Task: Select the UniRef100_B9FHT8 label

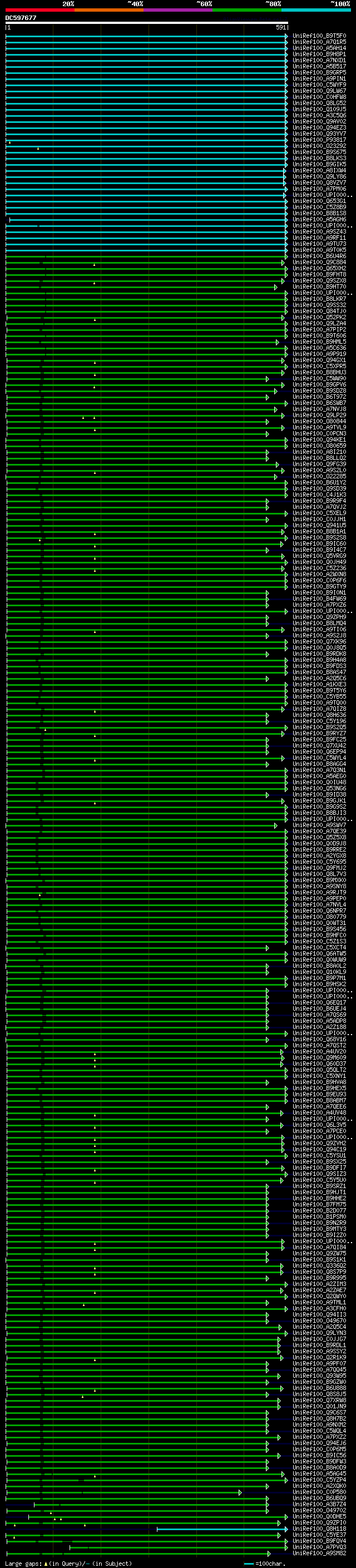Action: pos(319,275)
